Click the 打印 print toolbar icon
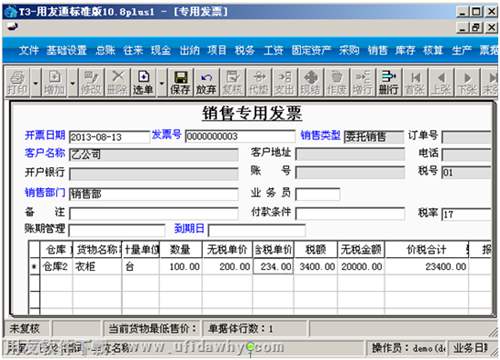The image size is (500, 360). (17, 83)
